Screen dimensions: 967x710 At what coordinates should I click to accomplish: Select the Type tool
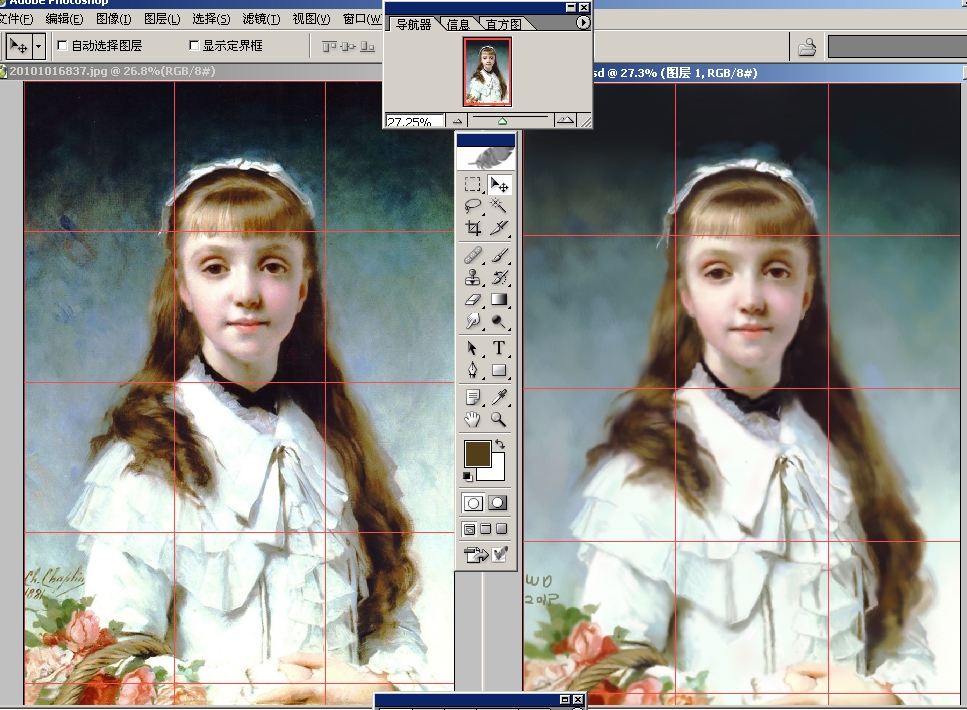498,349
